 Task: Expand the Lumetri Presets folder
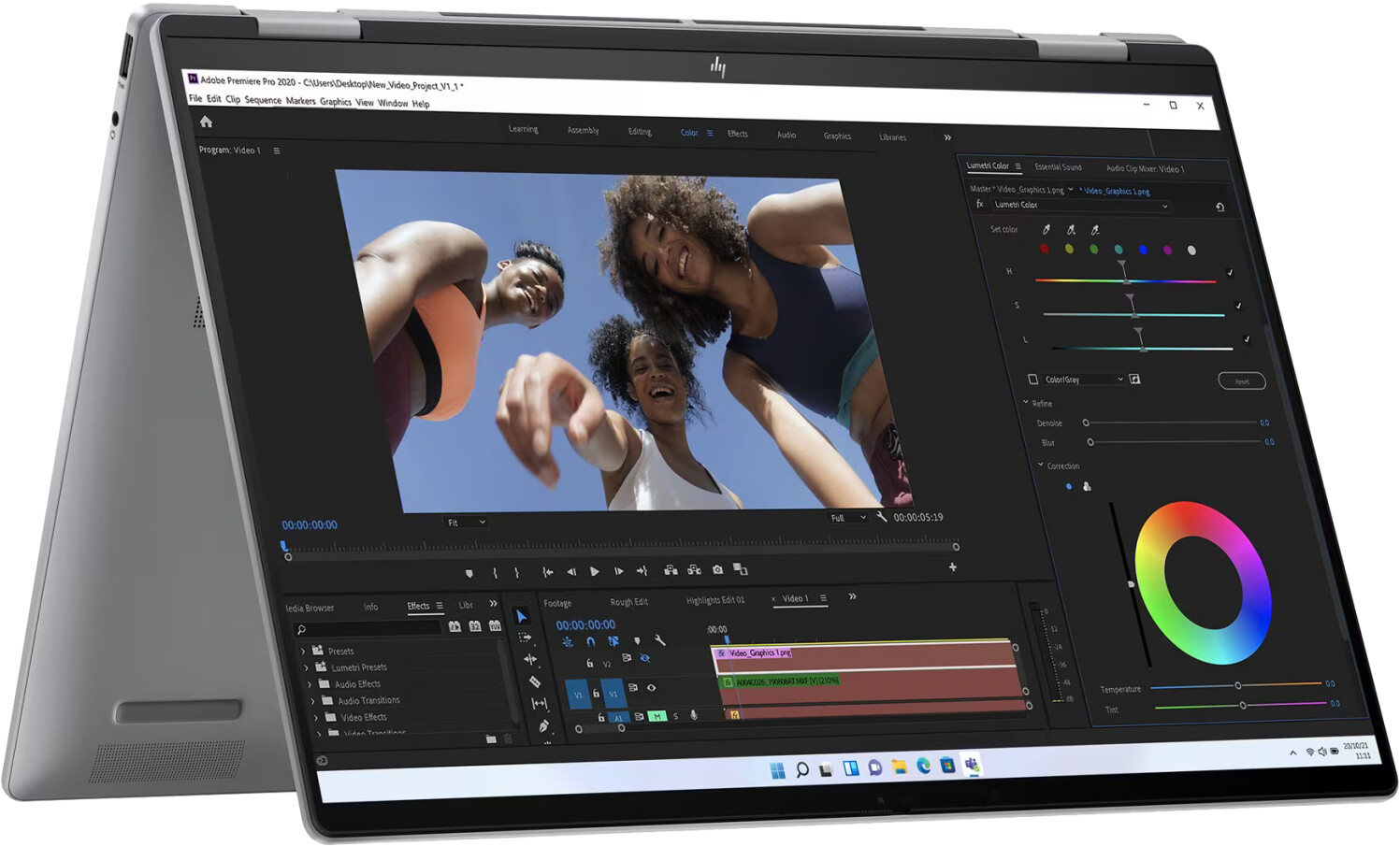(306, 667)
